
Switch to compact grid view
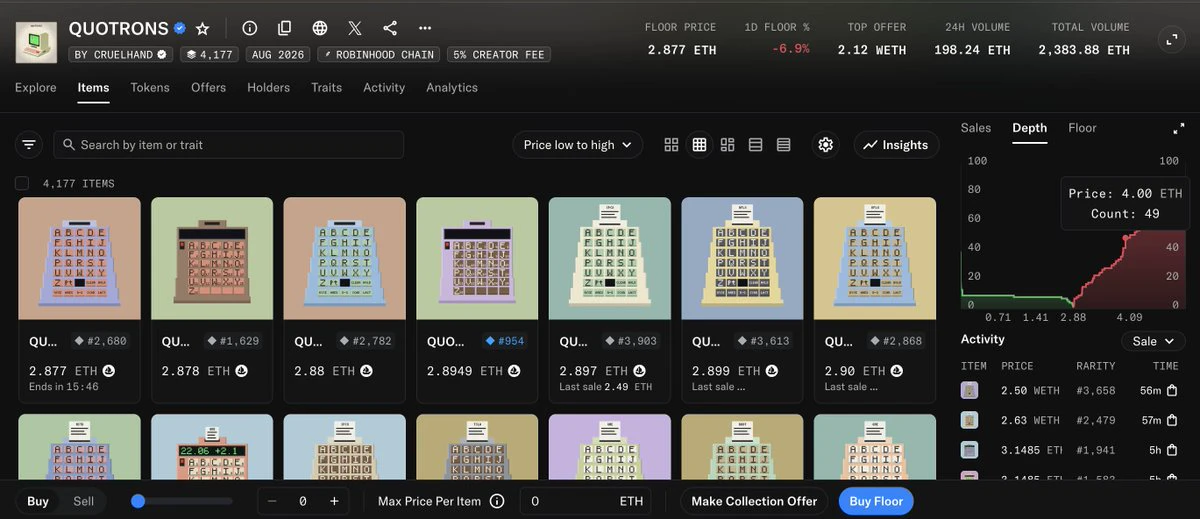[699, 145]
